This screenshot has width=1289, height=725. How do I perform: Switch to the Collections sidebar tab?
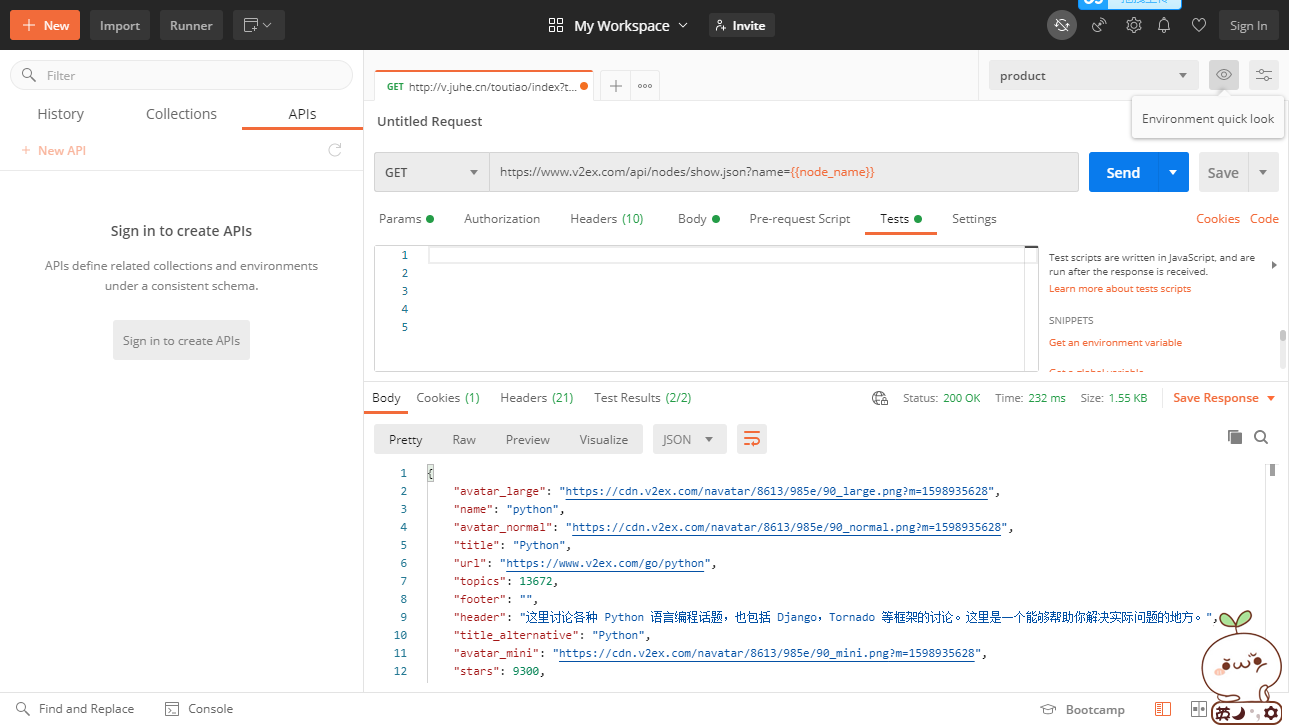[x=181, y=114]
